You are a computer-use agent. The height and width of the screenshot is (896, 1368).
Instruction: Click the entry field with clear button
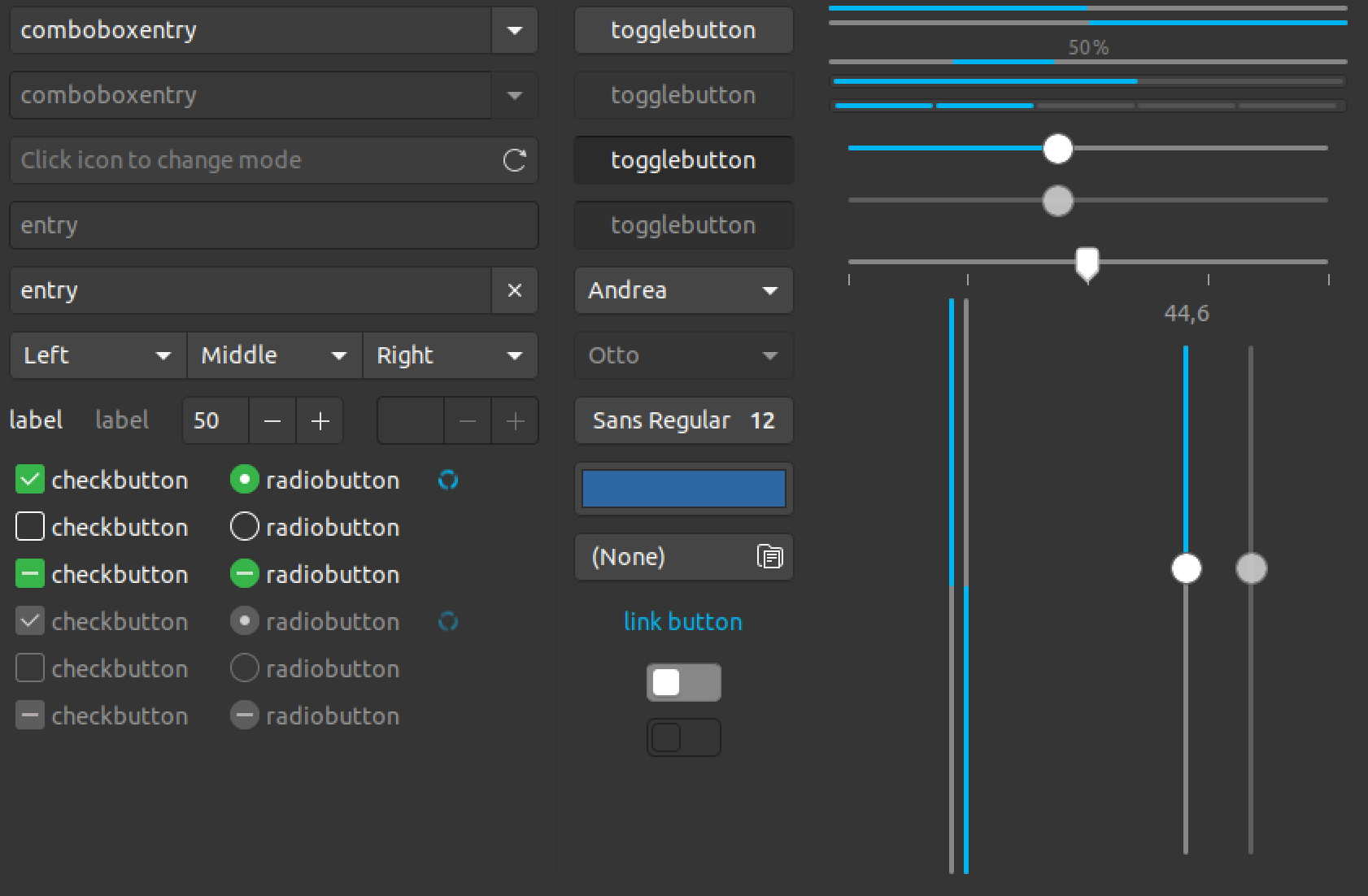tap(251, 290)
